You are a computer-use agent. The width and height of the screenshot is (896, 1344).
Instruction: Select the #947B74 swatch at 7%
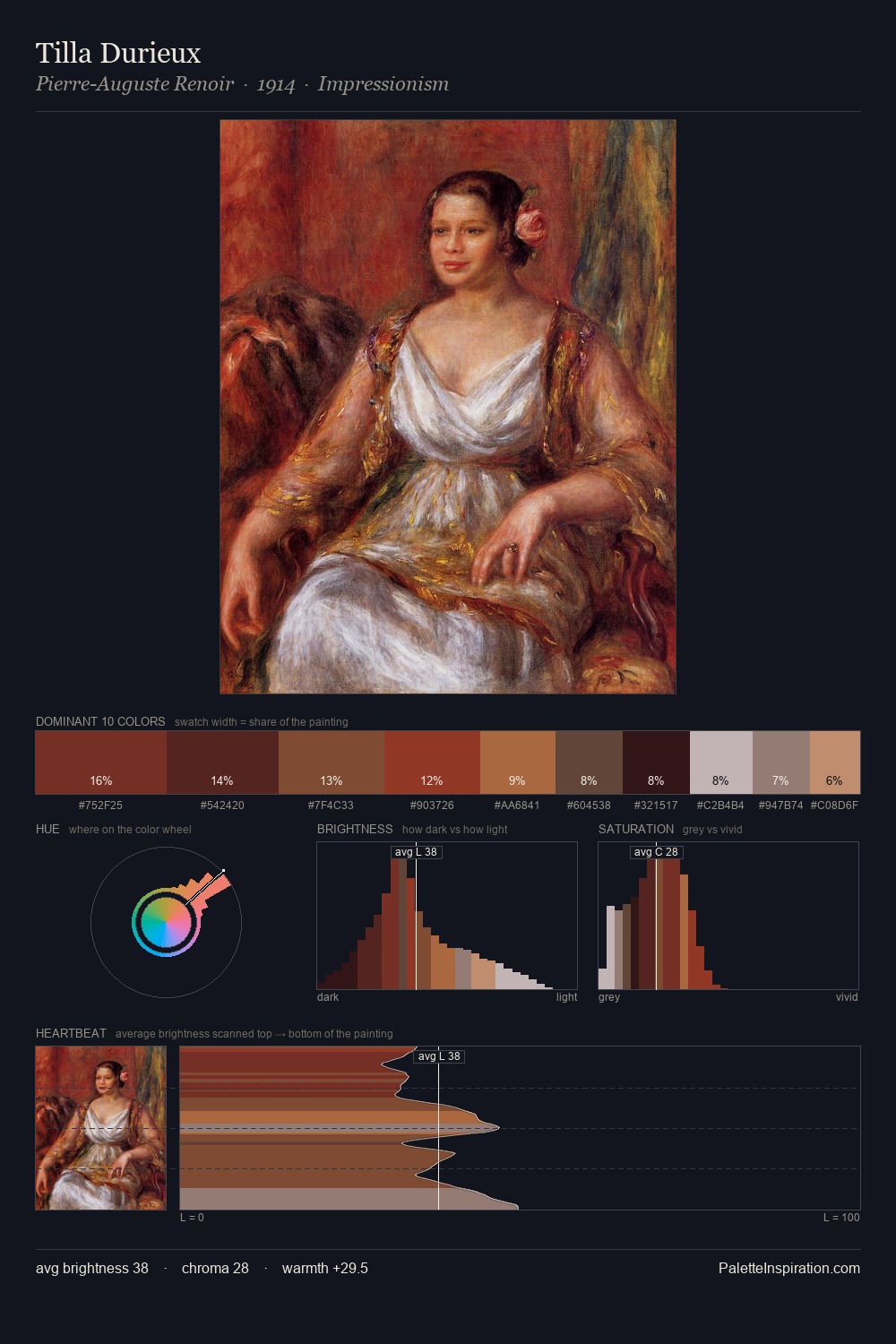click(781, 762)
